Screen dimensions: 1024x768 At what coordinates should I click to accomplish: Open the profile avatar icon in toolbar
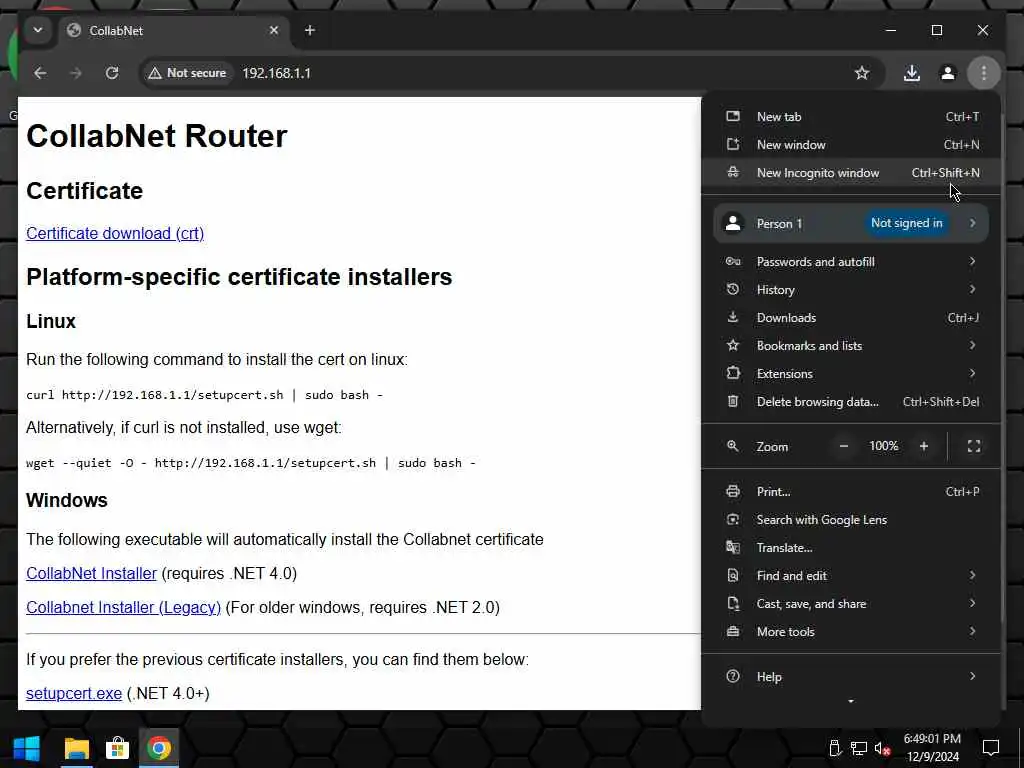948,73
